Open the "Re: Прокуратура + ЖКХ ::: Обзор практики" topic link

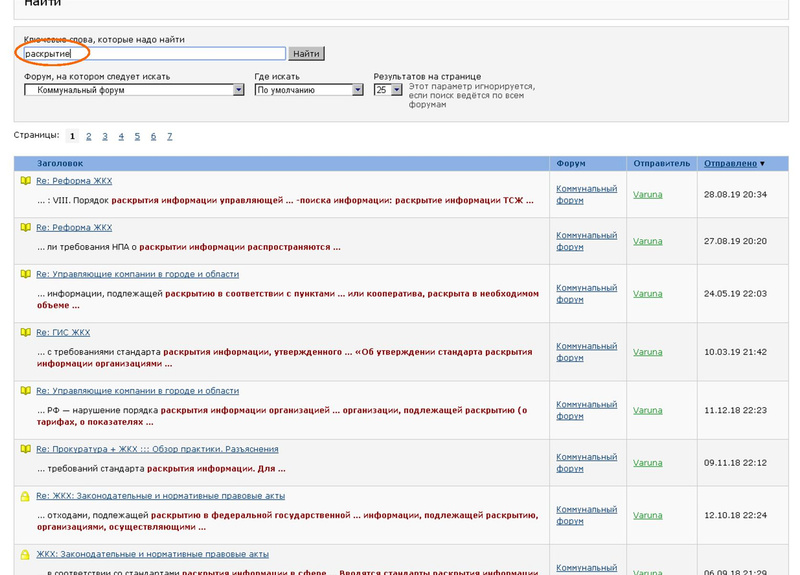157,449
